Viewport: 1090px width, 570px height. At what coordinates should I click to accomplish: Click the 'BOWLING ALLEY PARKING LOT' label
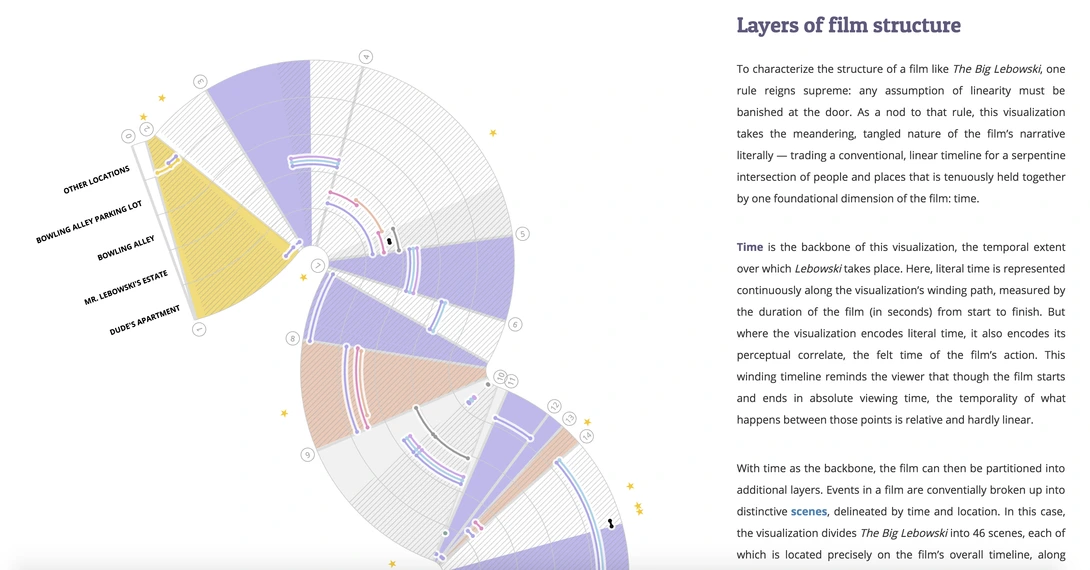pos(89,222)
